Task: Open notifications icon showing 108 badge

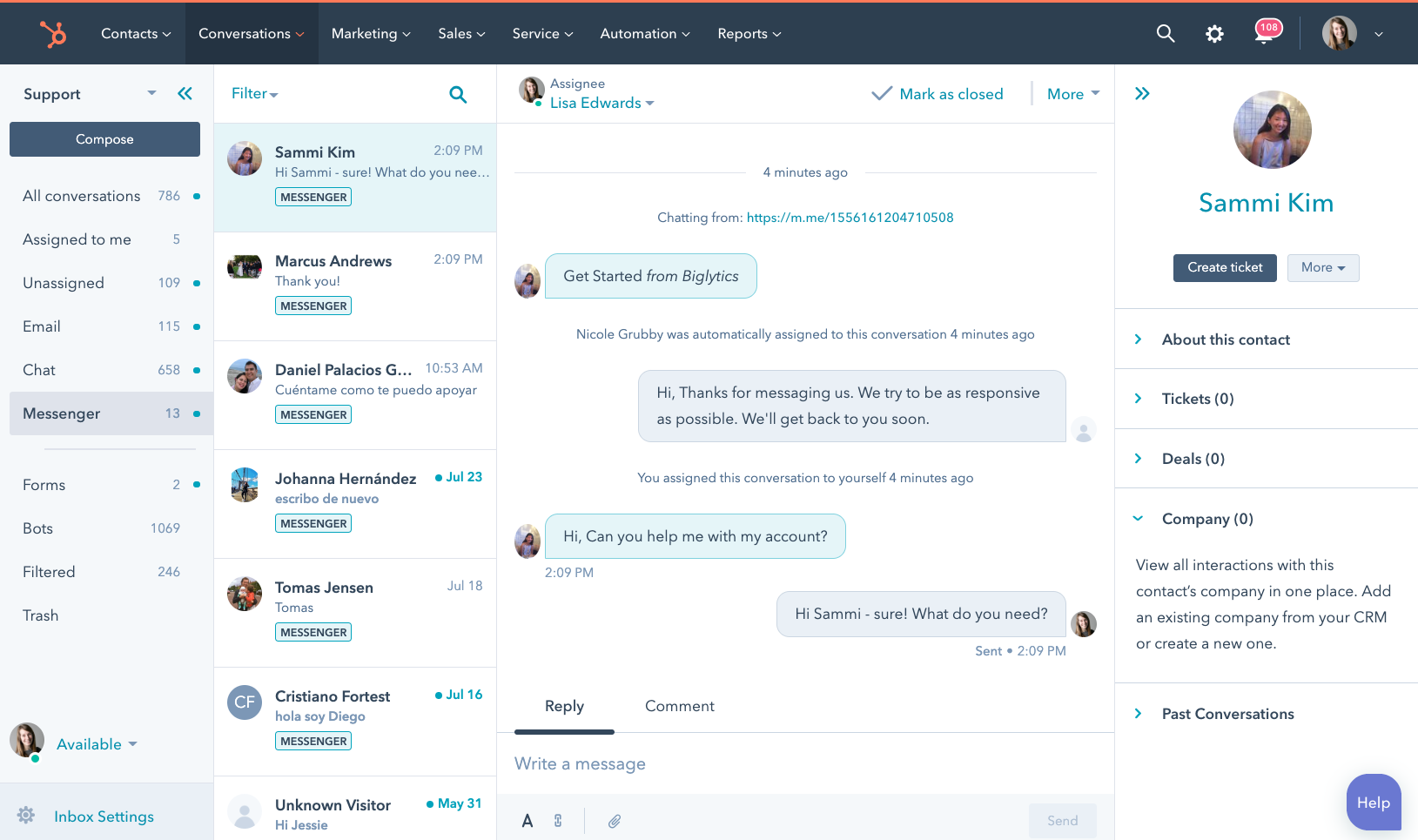Action: click(1266, 33)
